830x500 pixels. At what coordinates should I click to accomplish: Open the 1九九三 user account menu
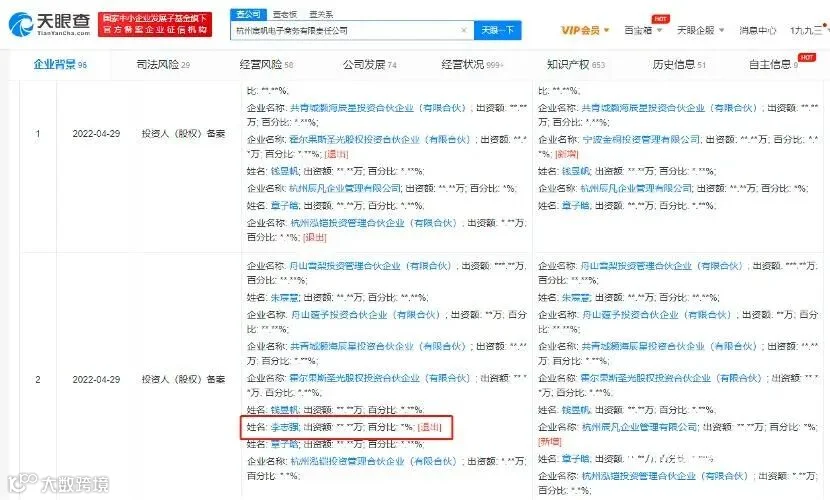tap(808, 30)
